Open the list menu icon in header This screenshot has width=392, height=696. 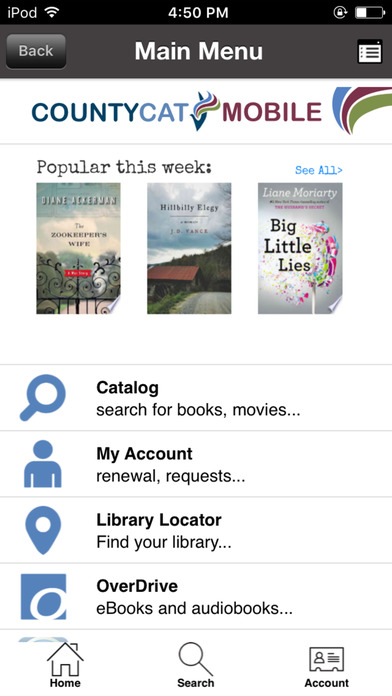point(370,51)
